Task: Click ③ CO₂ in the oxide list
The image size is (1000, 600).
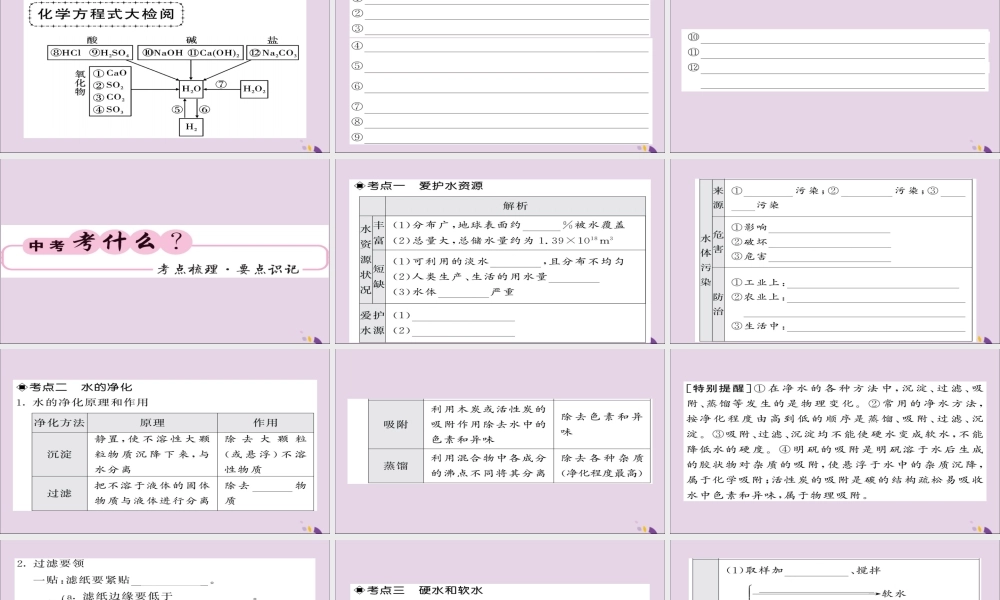Action: (109, 97)
